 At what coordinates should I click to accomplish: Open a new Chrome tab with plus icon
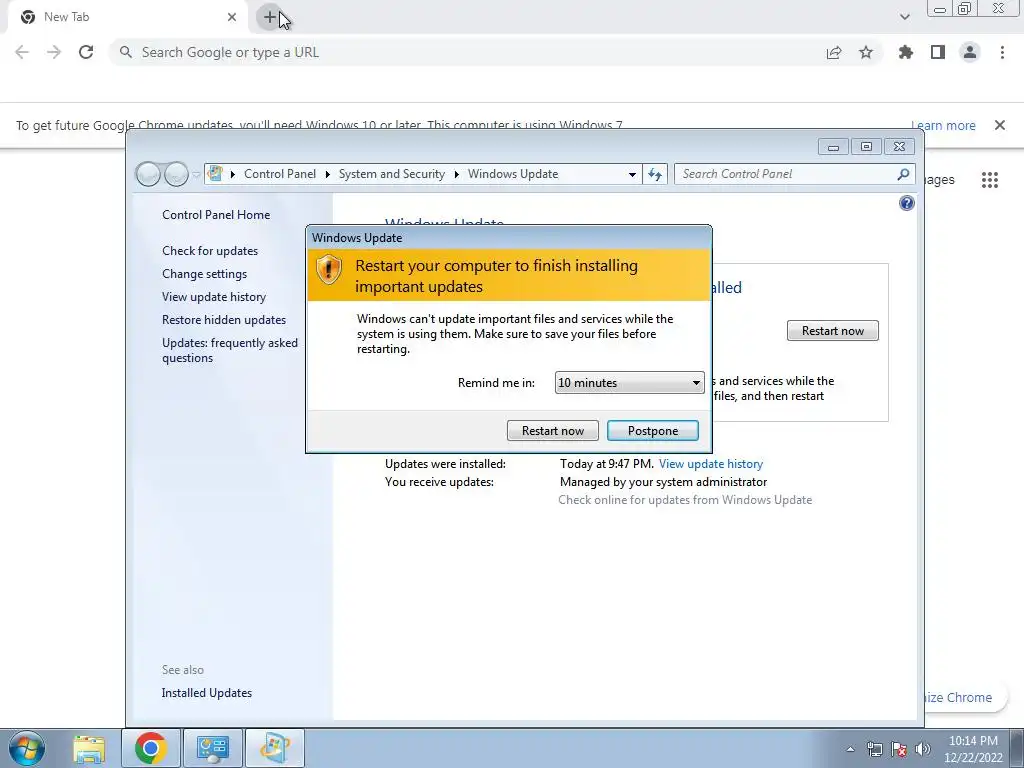point(270,17)
